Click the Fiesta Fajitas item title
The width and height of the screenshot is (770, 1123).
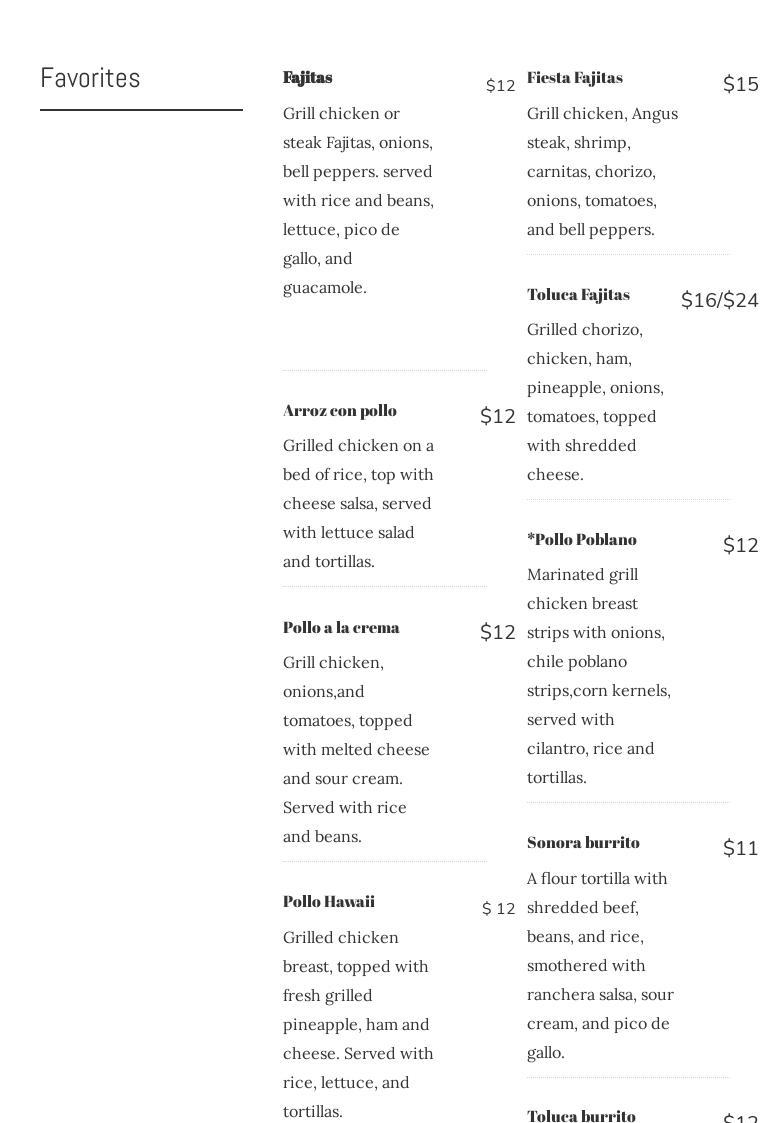tap(575, 77)
